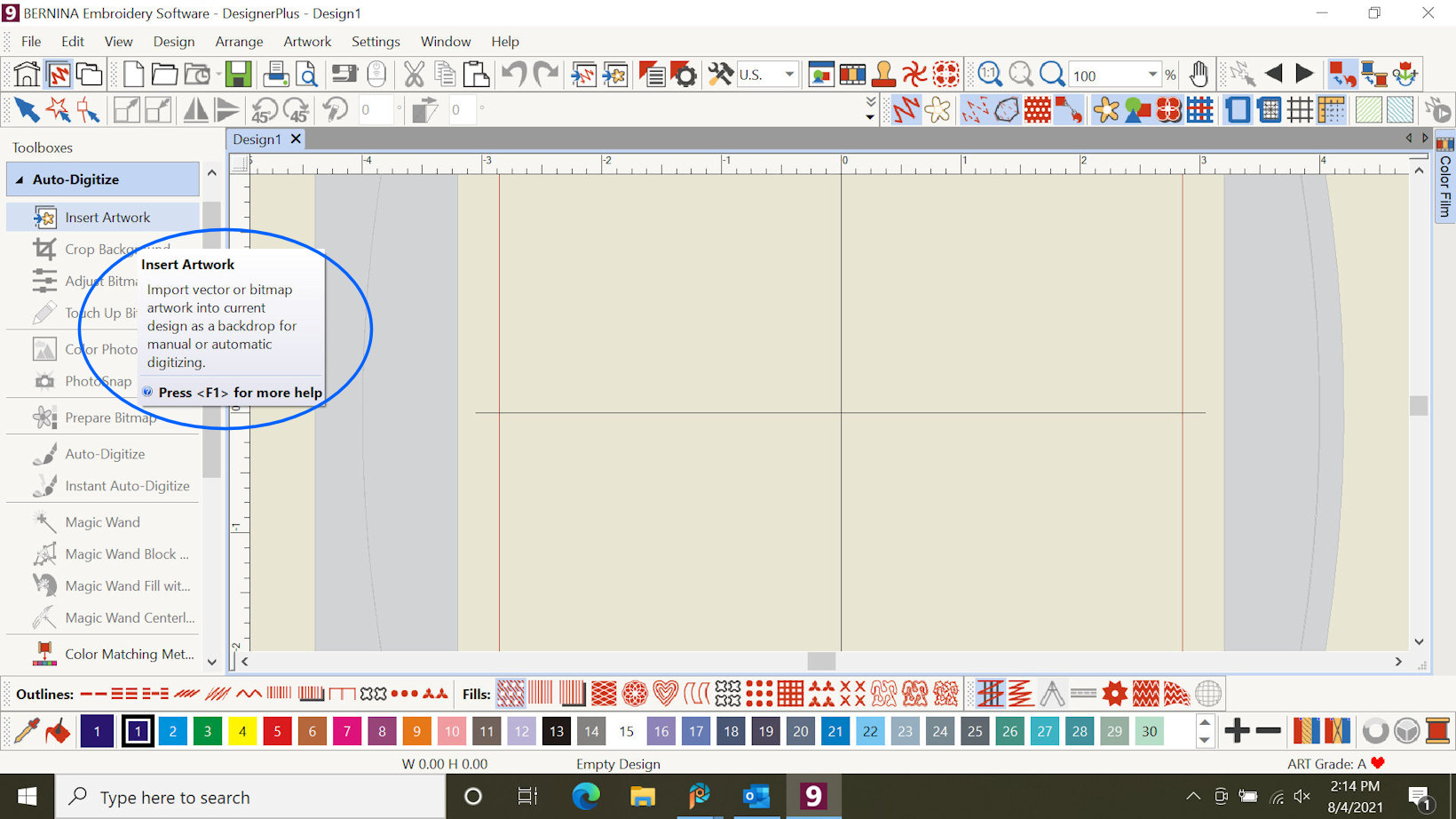Viewport: 1456px width, 819px height.
Task: Toggle Show Hoop display
Action: (x=1237, y=110)
